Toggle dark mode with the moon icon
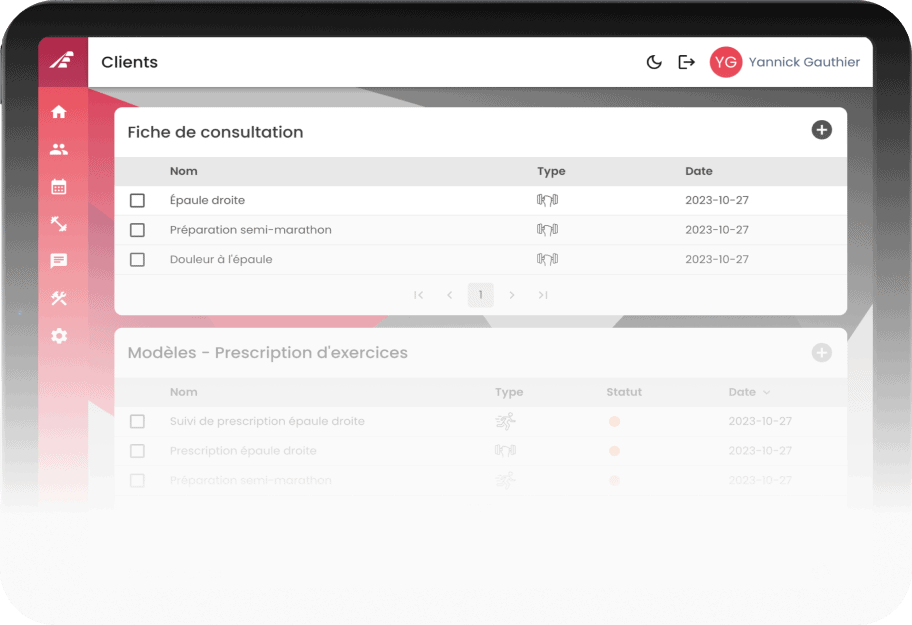Viewport: 912px width, 625px height. click(x=654, y=62)
